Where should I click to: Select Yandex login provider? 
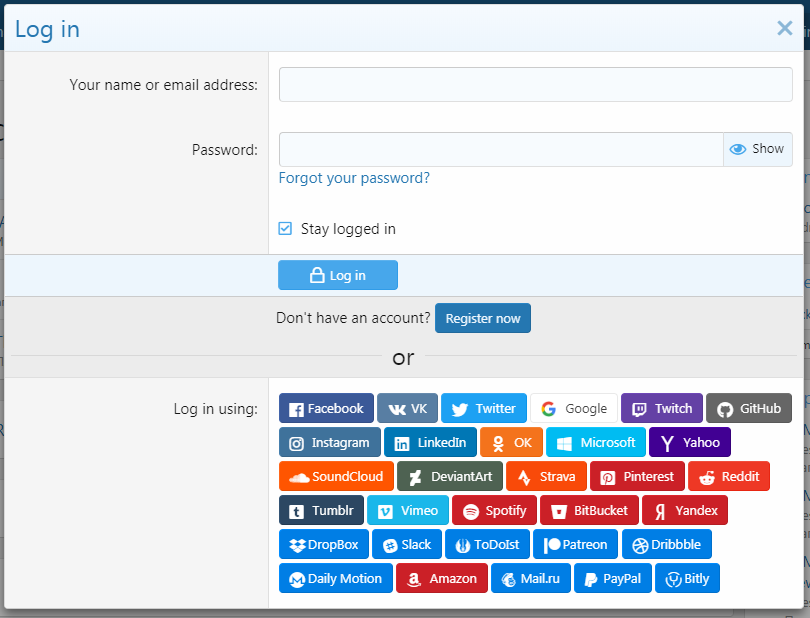[685, 511]
